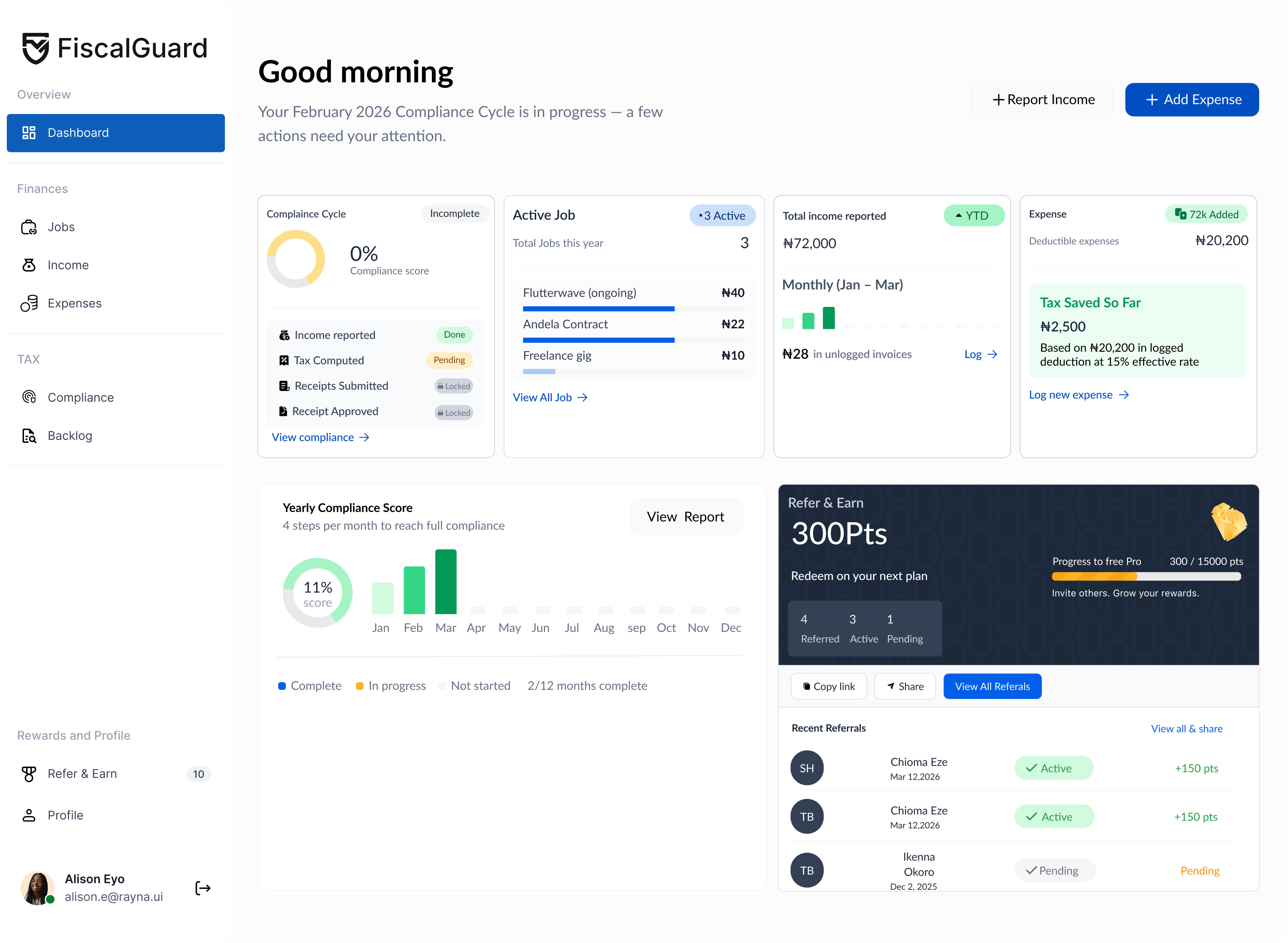Click arrow beside View All Job

pyautogui.click(x=582, y=397)
